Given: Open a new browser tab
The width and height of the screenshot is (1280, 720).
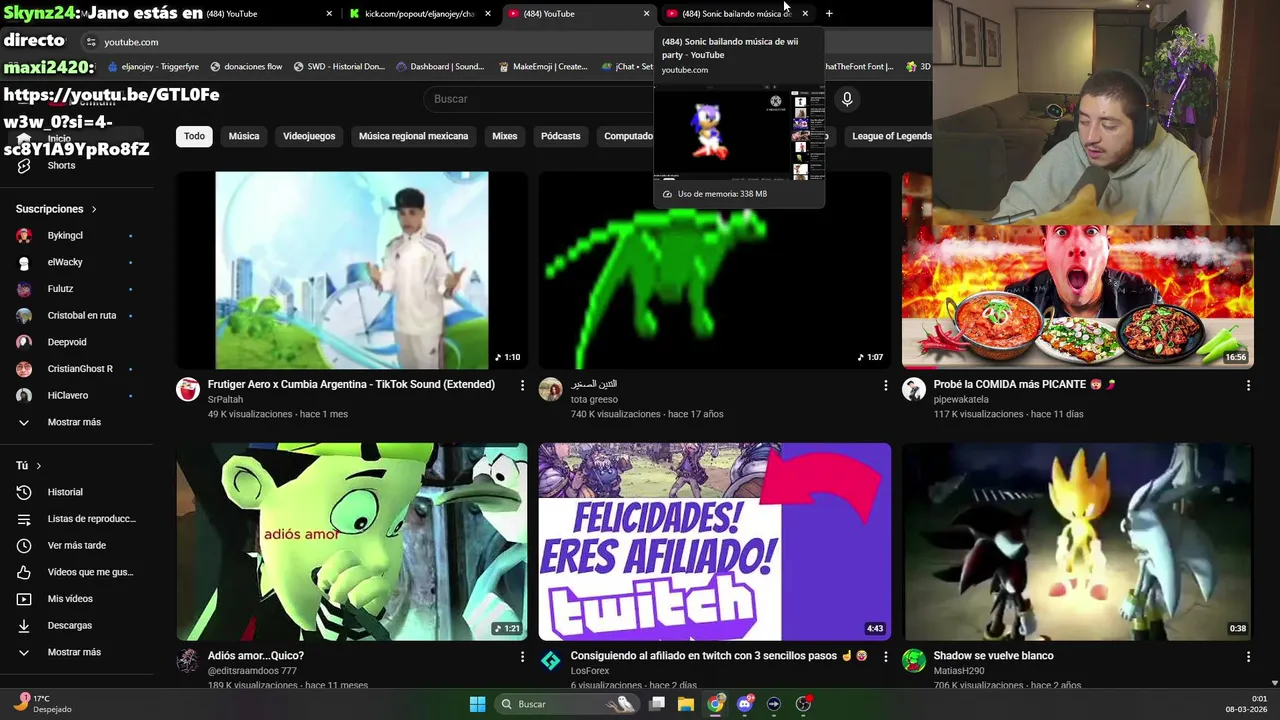Looking at the screenshot, I should pos(829,14).
